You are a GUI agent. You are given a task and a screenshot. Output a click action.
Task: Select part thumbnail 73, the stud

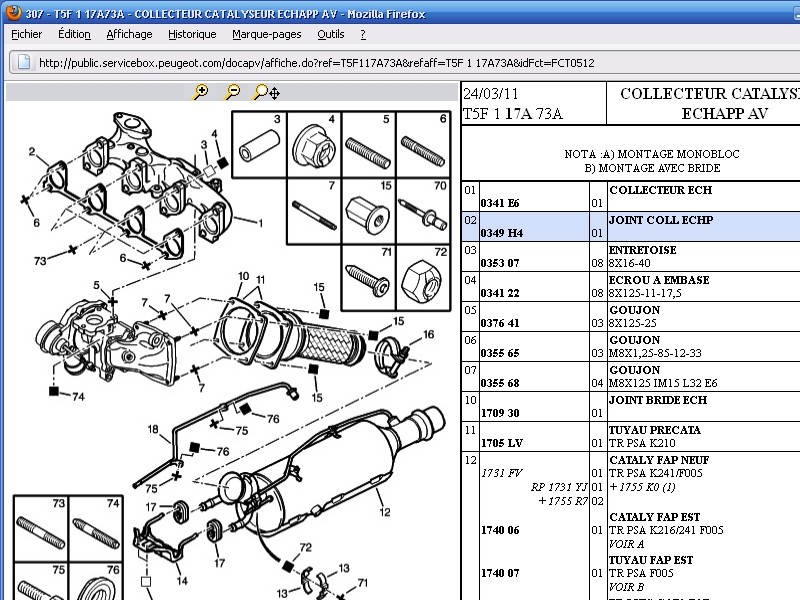(41, 529)
